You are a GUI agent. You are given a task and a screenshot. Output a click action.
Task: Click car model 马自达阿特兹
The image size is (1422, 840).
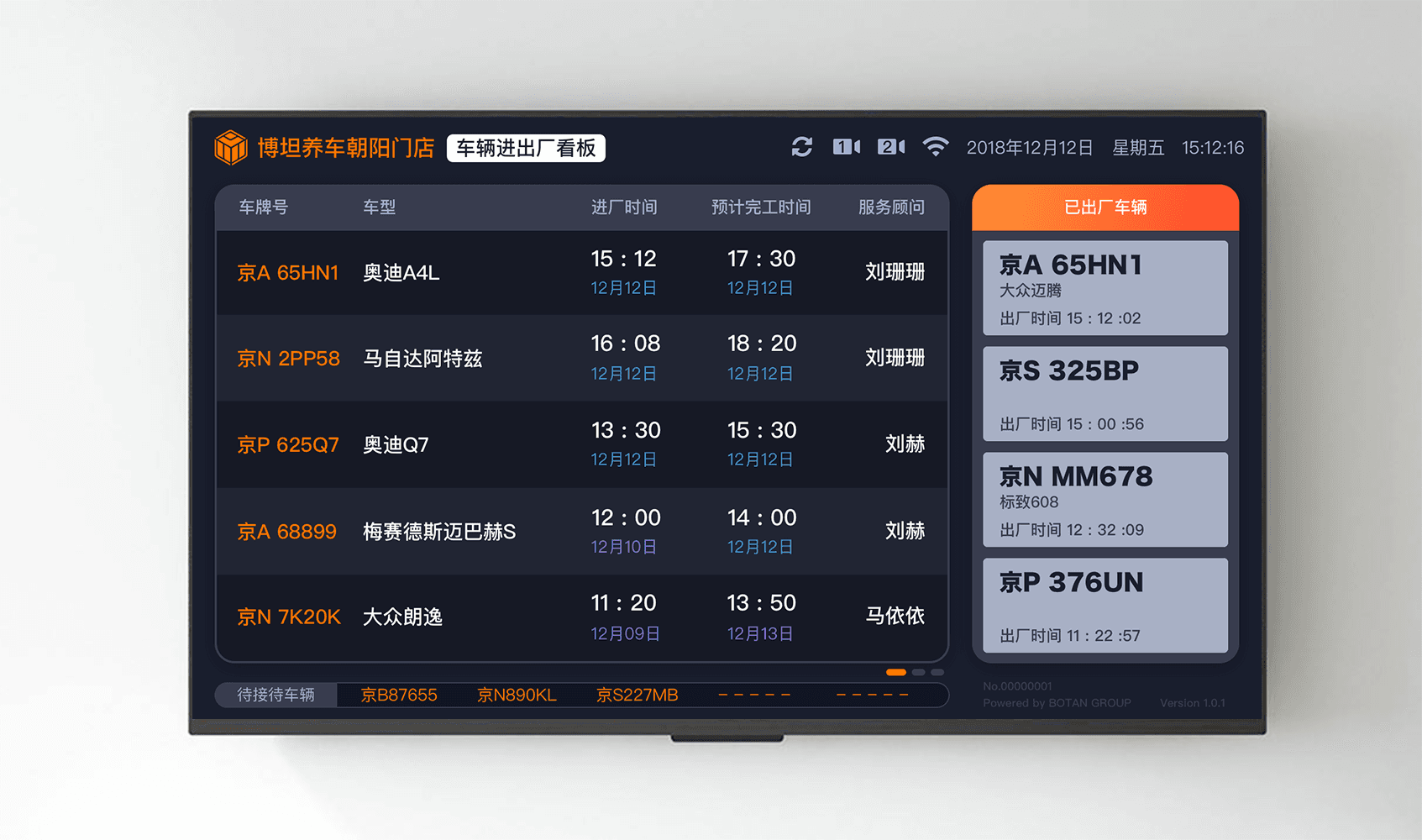coord(422,359)
